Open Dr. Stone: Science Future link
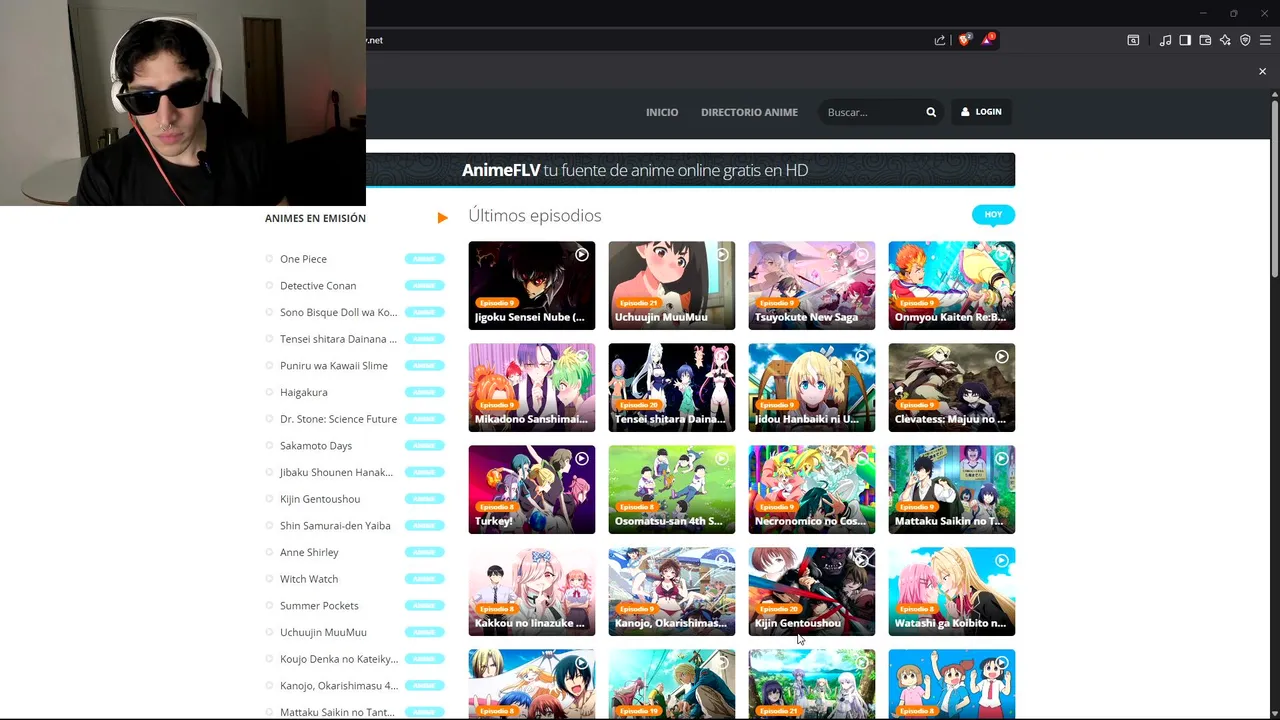 pyautogui.click(x=338, y=419)
